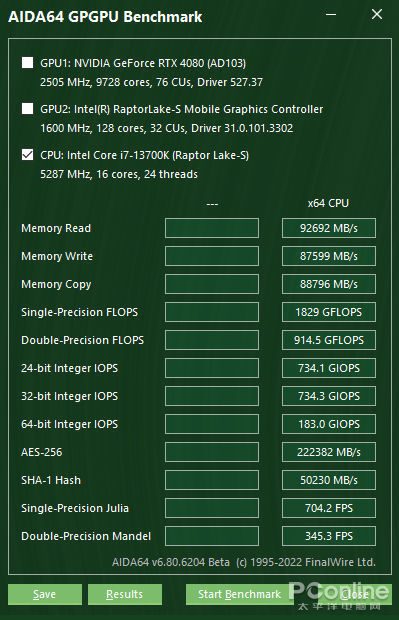Click the Double-Precision Mandel label

point(86,536)
